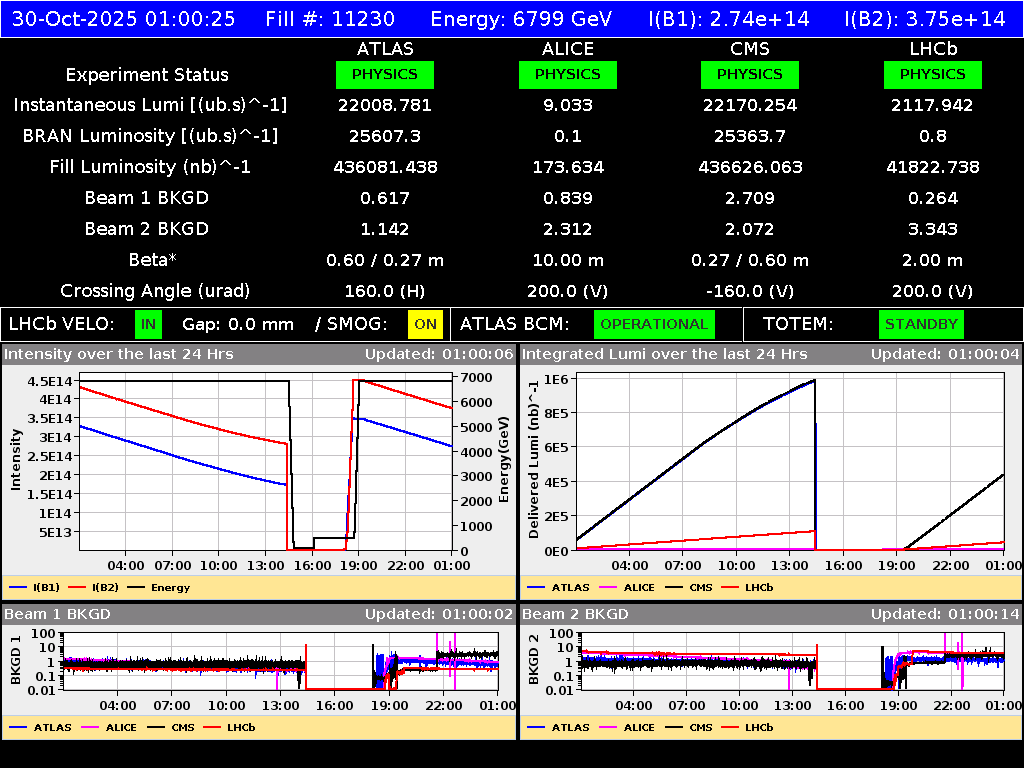
Task: Click the ALICE PHYSICS status indicator
Action: click(567, 74)
